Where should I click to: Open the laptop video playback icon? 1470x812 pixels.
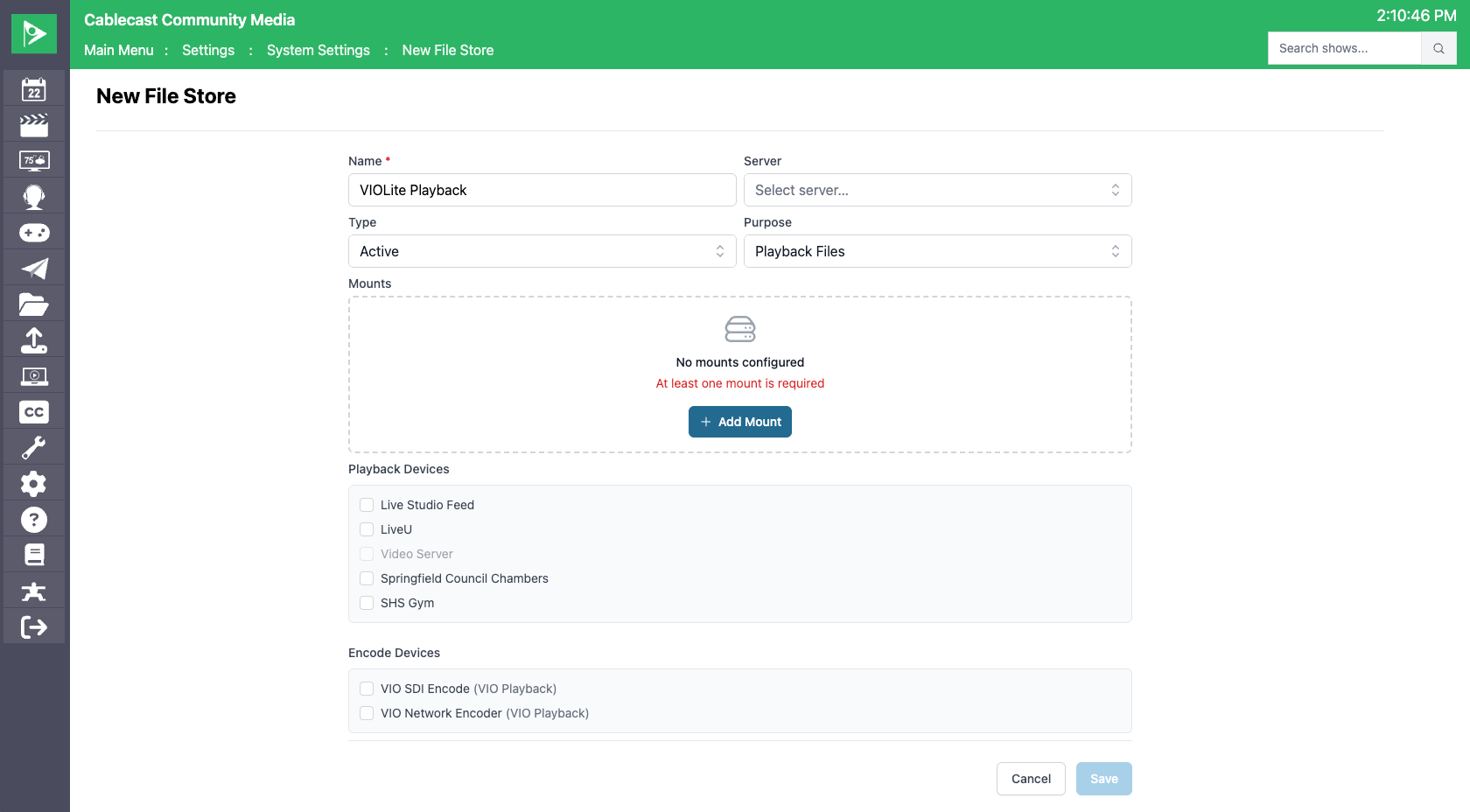tap(34, 376)
